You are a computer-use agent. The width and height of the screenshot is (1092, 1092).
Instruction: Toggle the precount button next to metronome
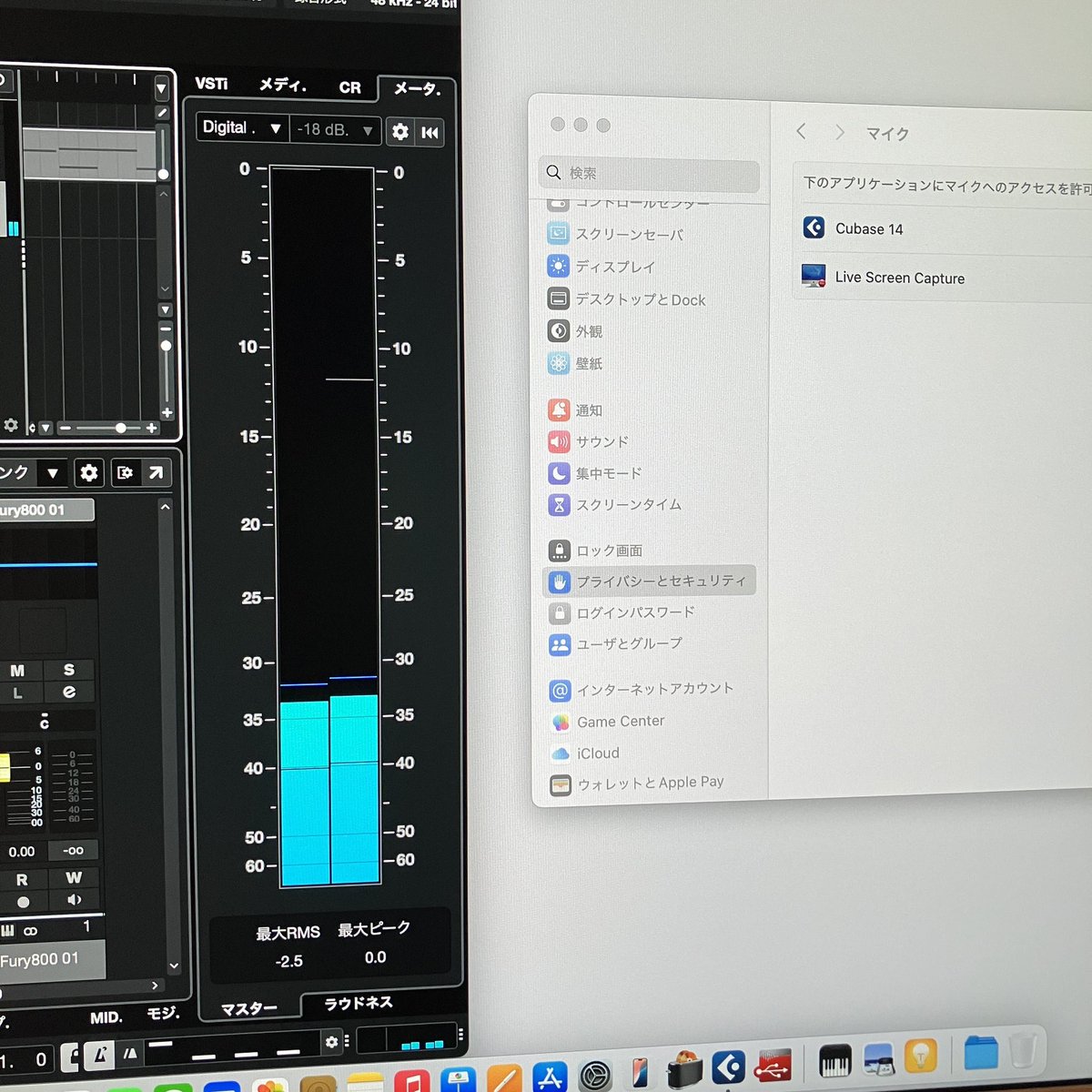coord(129,1055)
